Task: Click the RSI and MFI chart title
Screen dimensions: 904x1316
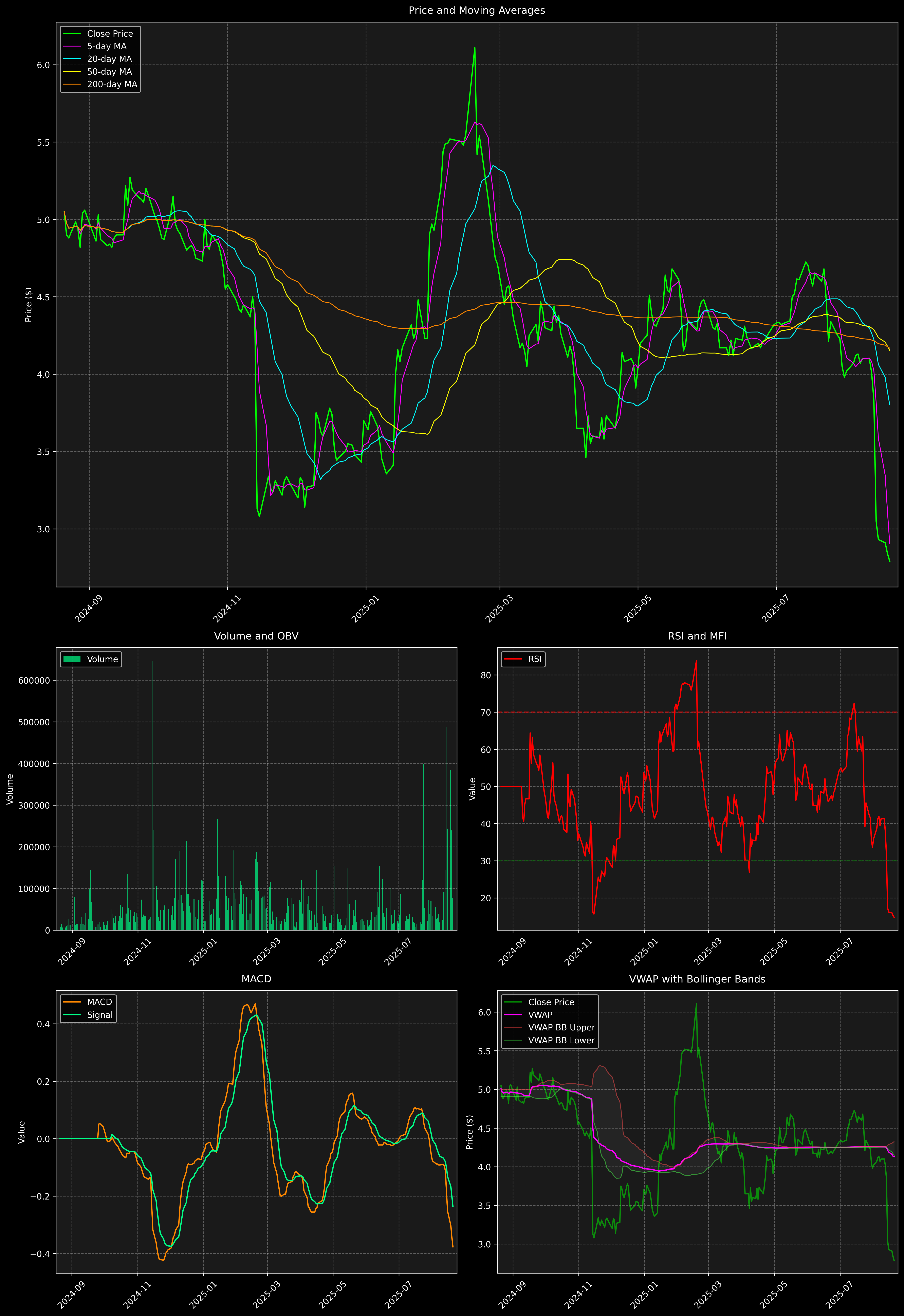Action: click(697, 636)
